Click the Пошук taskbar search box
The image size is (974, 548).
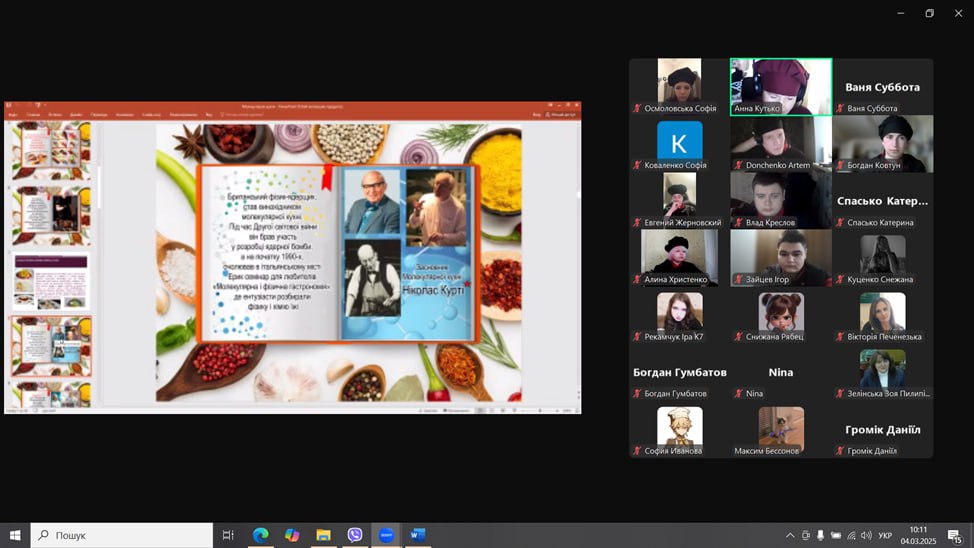(x=122, y=535)
